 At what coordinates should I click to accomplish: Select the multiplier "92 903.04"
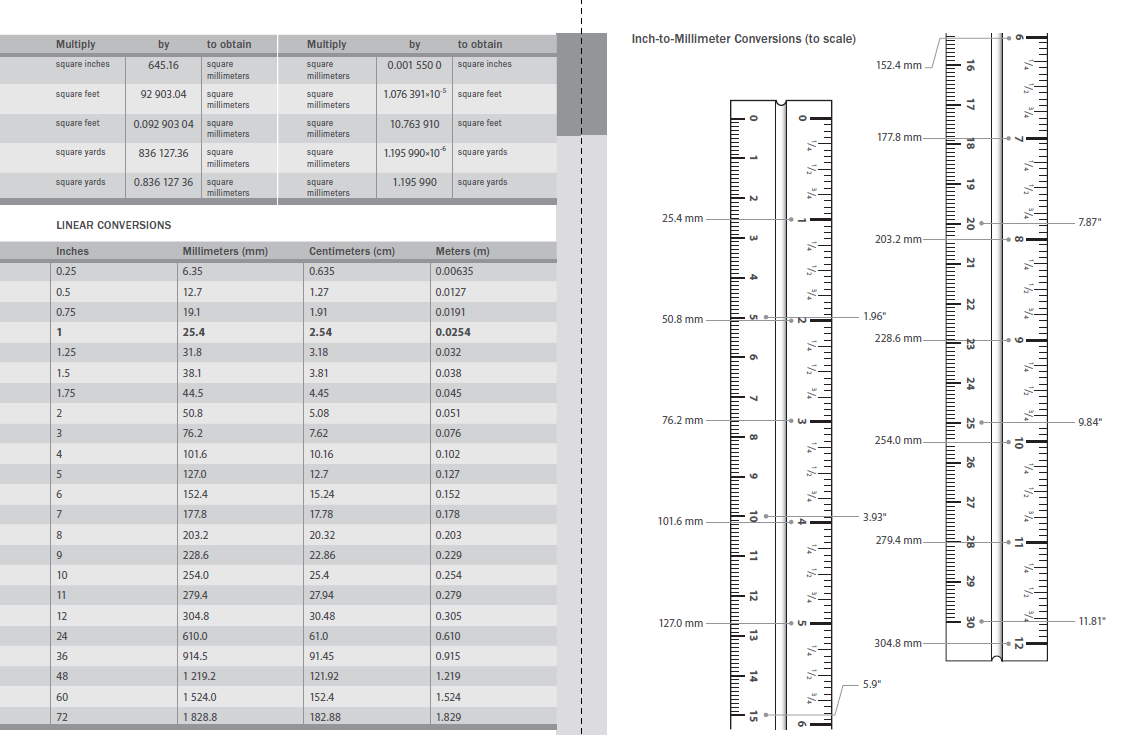pyautogui.click(x=163, y=94)
